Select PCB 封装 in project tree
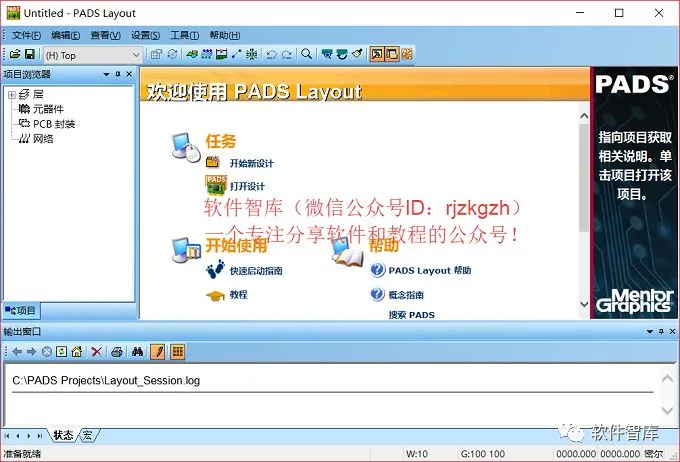 point(54,124)
